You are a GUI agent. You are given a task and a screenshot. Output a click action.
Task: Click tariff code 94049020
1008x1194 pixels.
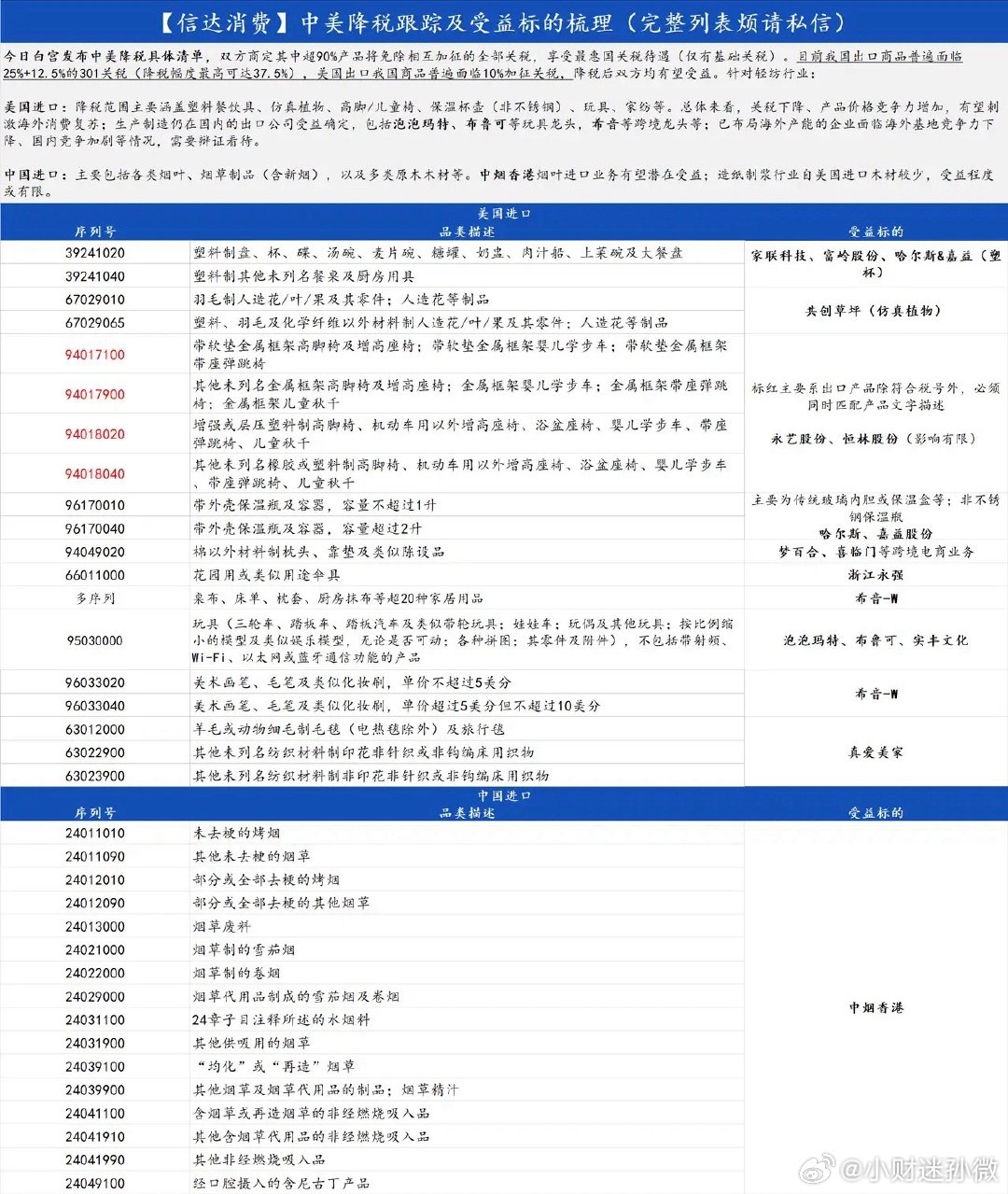pyautogui.click(x=95, y=552)
